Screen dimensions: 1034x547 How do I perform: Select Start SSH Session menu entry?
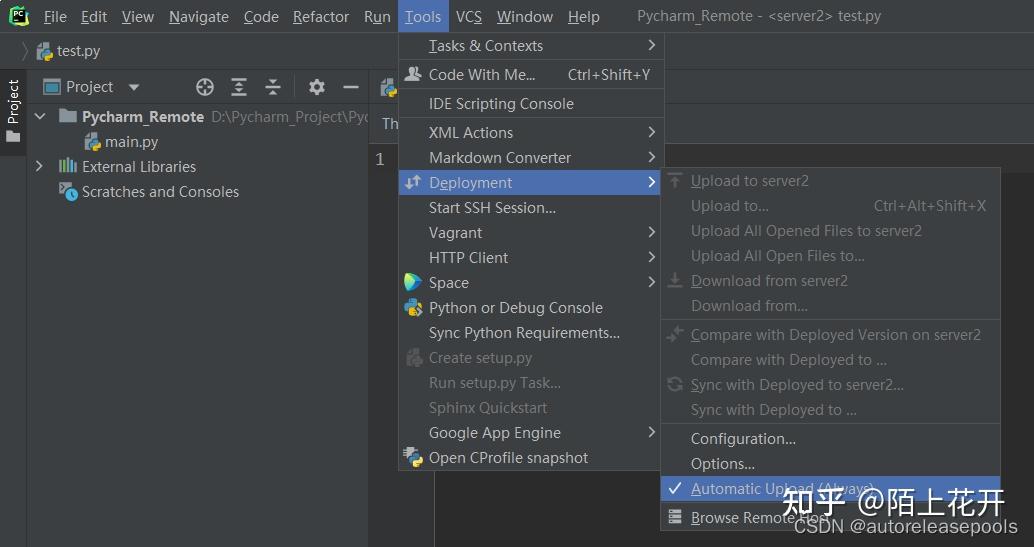[x=492, y=208]
